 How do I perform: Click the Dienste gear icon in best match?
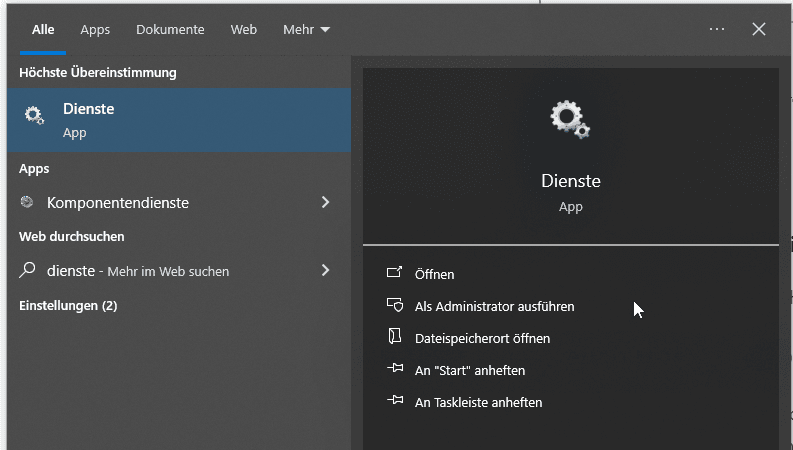(x=34, y=116)
